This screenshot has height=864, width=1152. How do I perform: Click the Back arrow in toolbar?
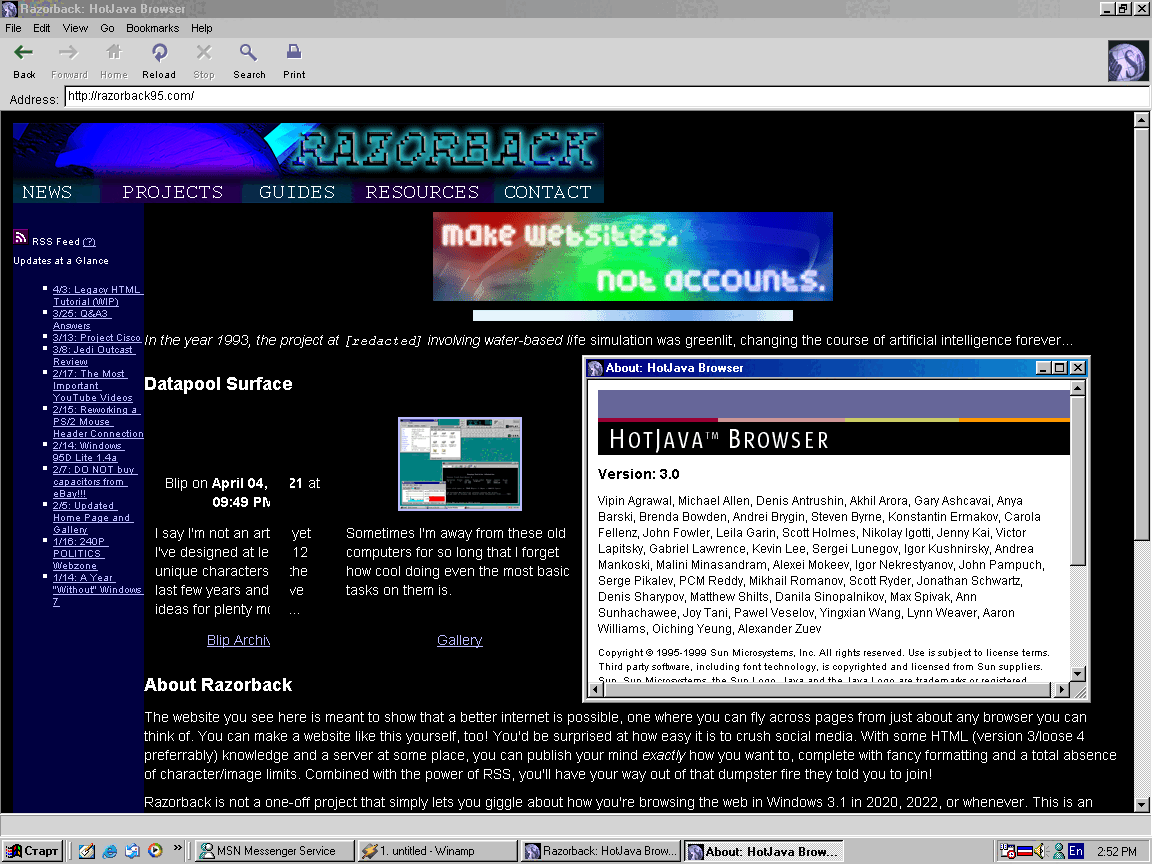[24, 53]
